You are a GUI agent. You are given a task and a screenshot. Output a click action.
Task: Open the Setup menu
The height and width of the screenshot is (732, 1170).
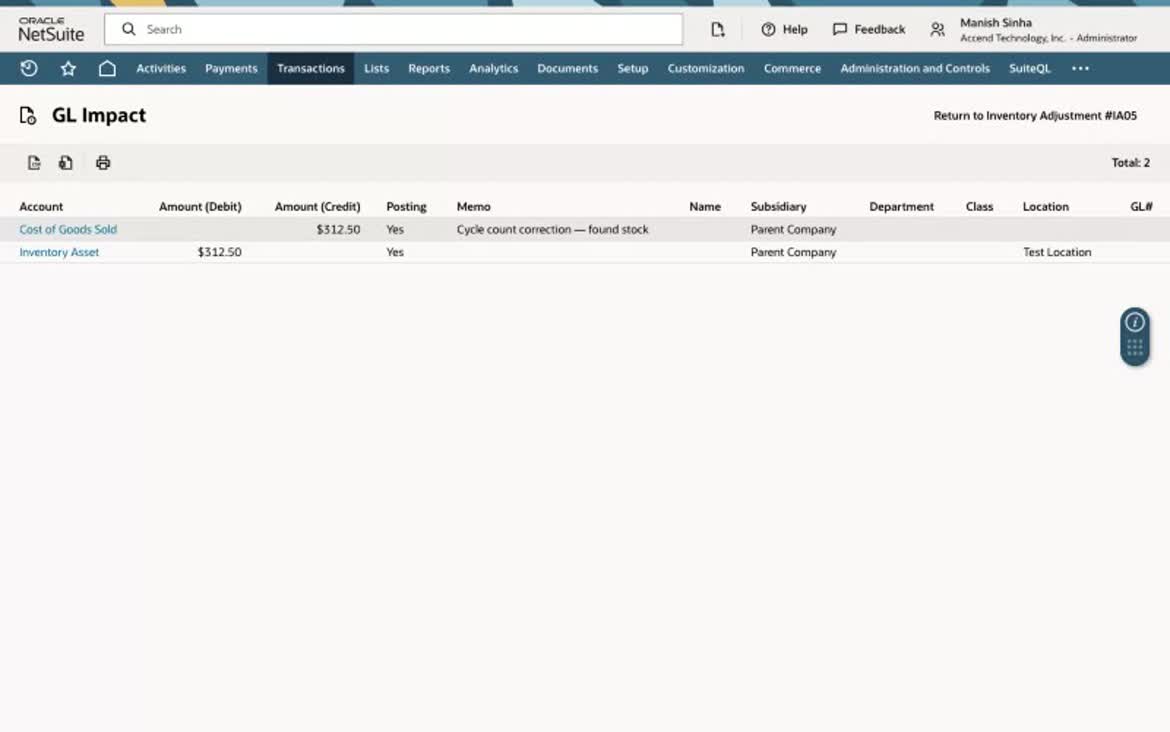[x=633, y=69]
